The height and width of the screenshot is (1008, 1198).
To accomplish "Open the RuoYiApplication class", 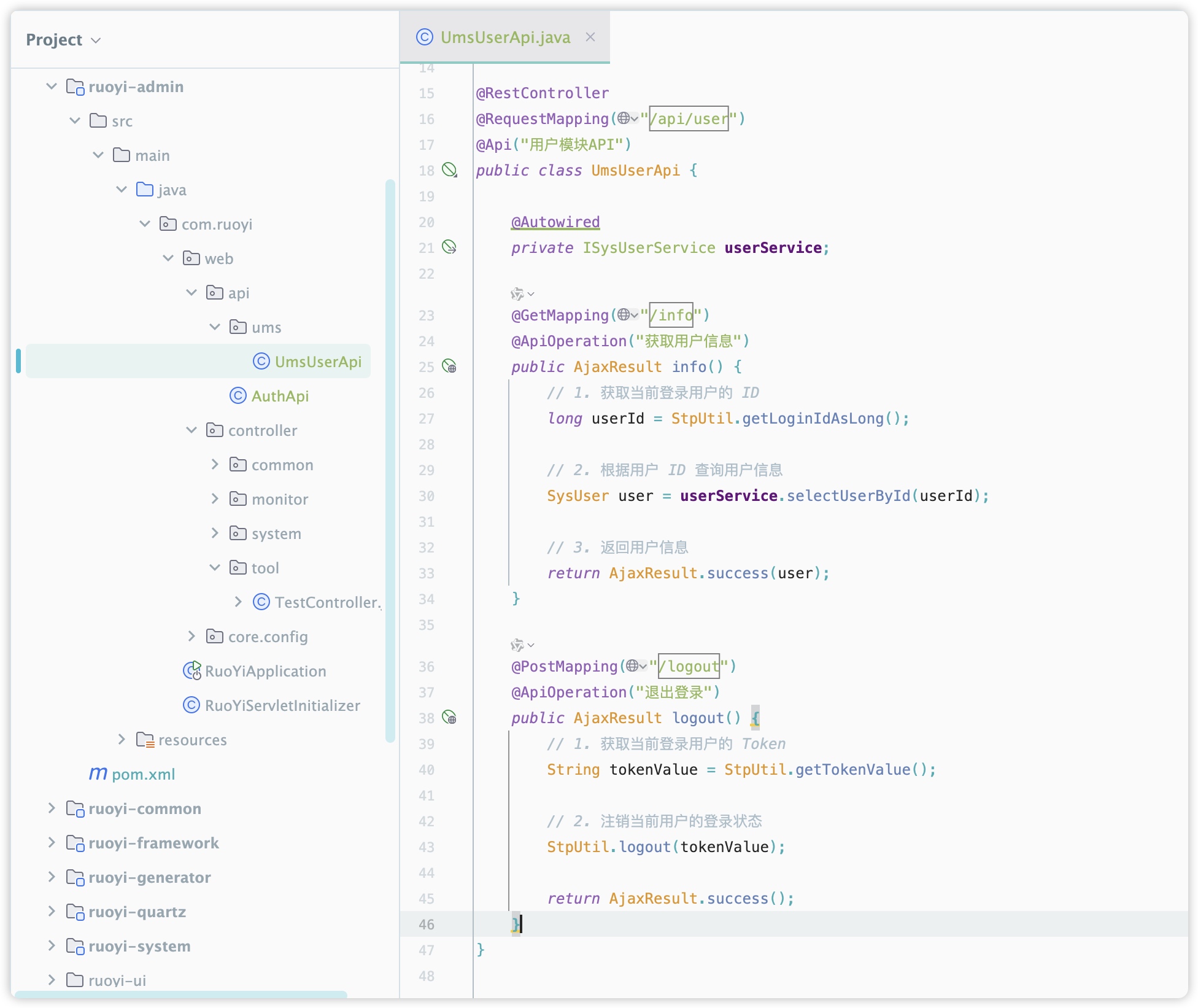I will click(x=265, y=671).
